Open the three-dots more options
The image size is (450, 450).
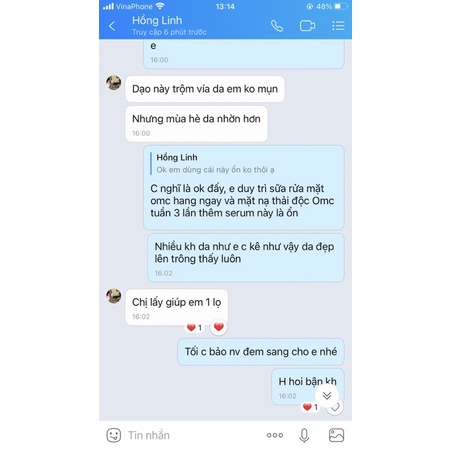pos(275,435)
